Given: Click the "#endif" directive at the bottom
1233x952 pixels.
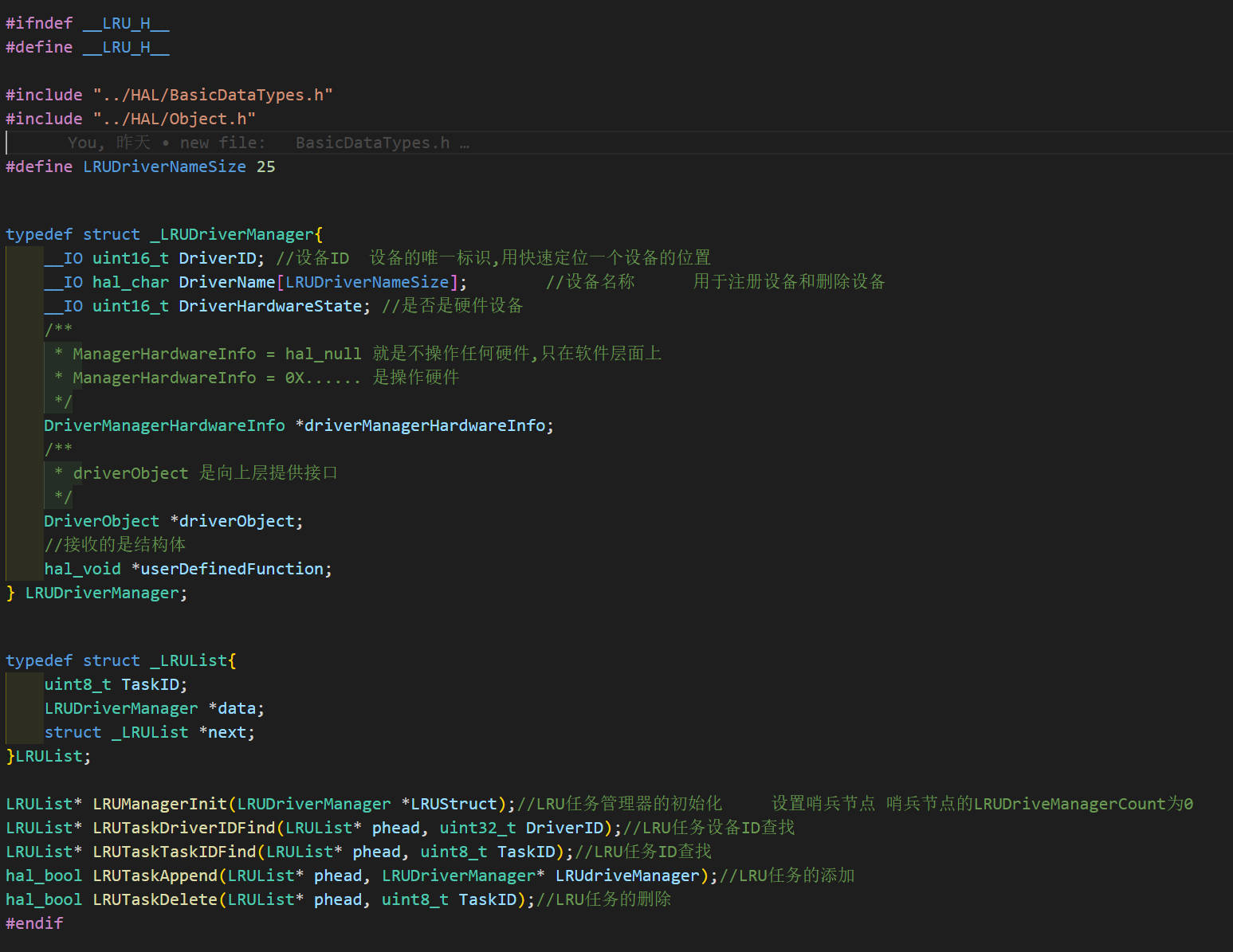Looking at the screenshot, I should [34, 923].
